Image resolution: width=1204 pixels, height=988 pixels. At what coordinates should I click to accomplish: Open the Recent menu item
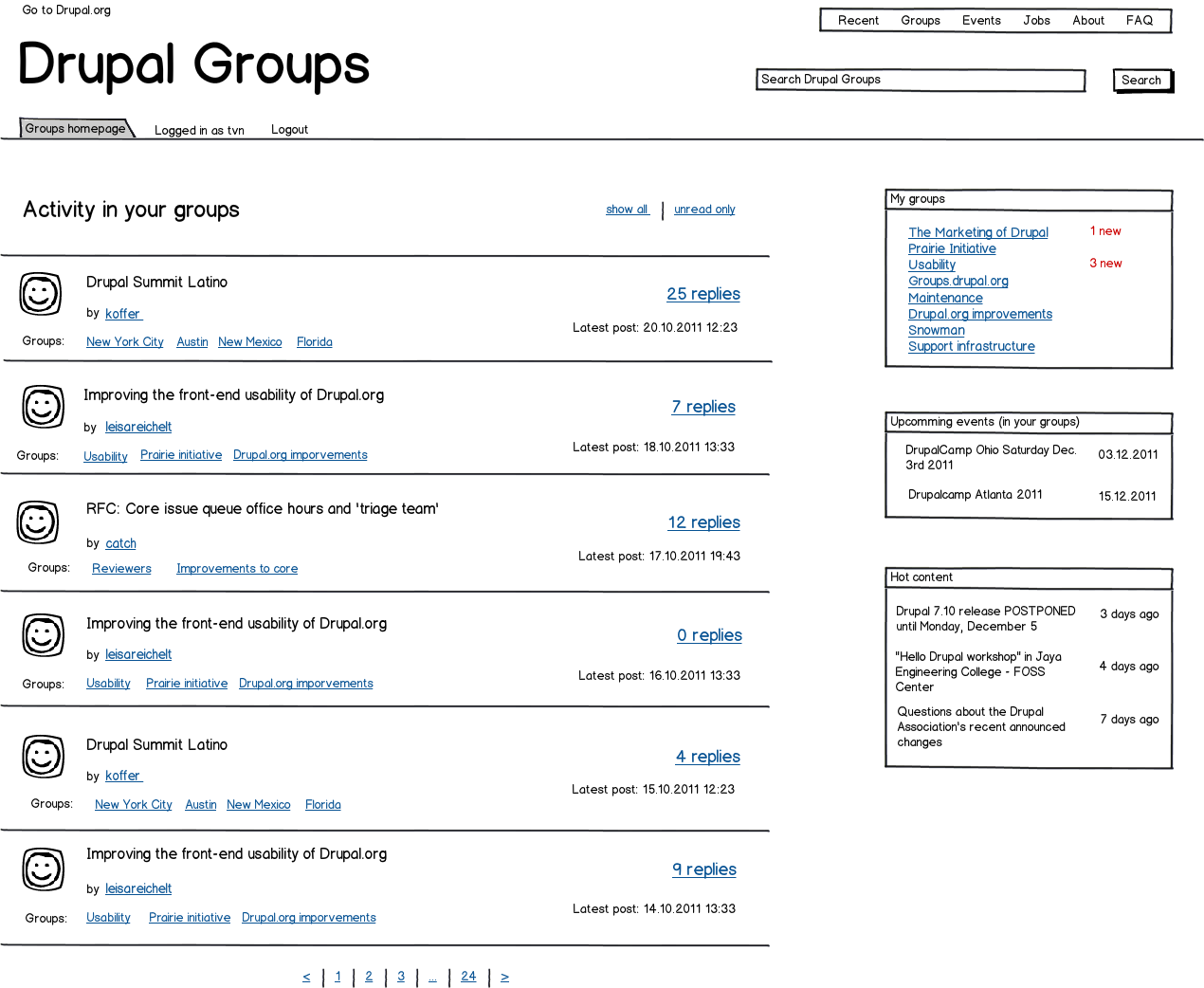(856, 20)
